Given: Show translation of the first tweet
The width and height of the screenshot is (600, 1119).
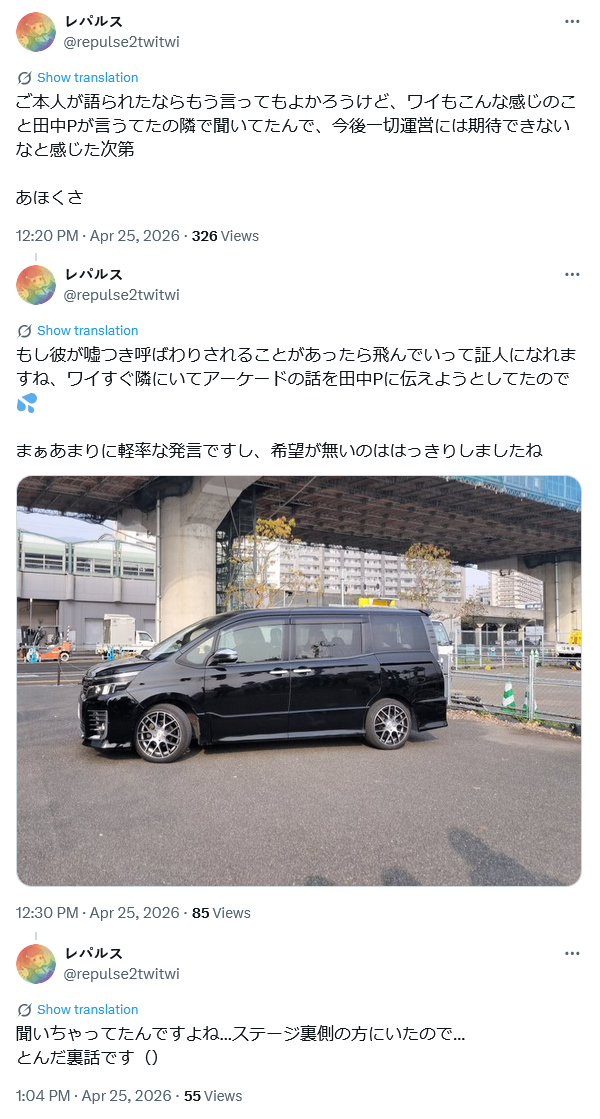Looking at the screenshot, I should coord(88,78).
